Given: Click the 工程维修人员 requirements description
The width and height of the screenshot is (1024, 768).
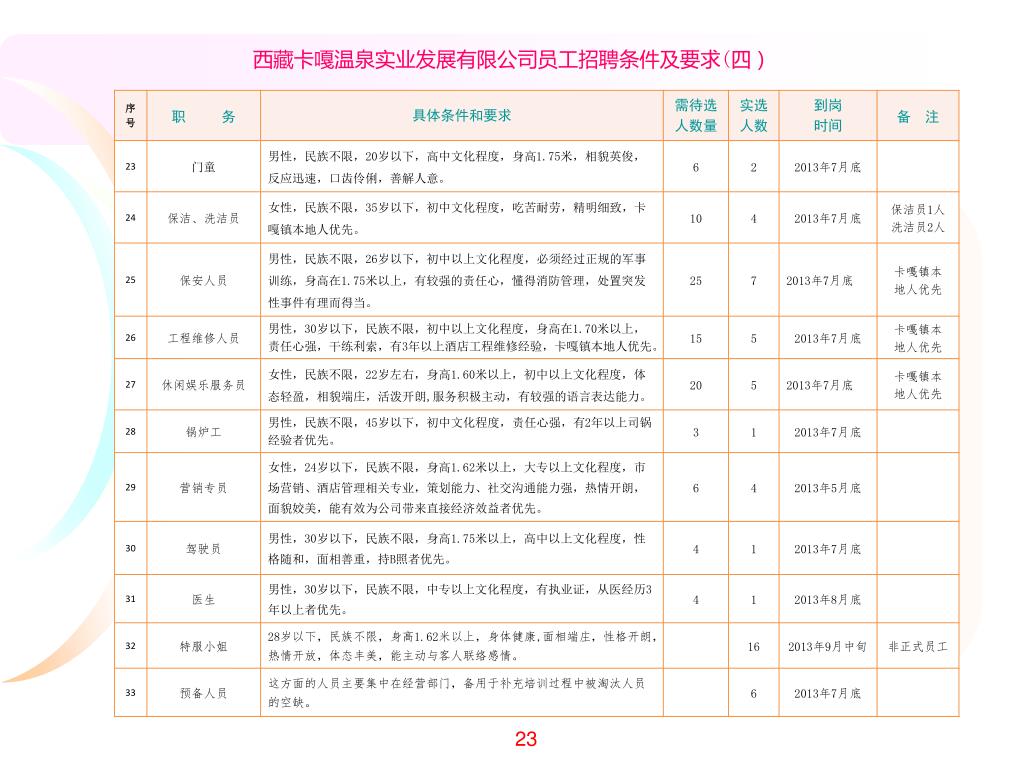Looking at the screenshot, I should pos(463,338).
